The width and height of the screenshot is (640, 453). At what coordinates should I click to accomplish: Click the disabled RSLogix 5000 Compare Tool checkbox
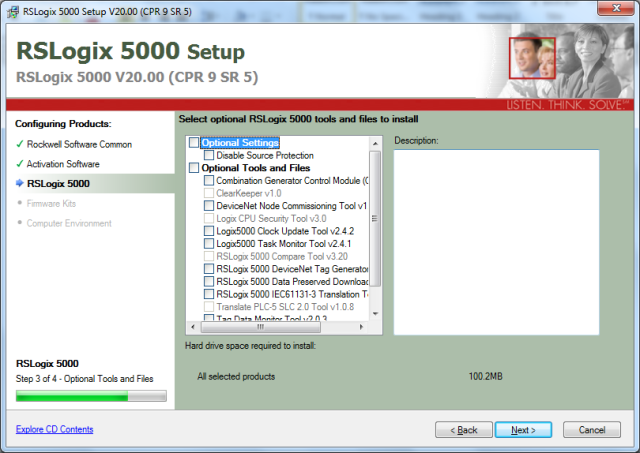[209, 256]
